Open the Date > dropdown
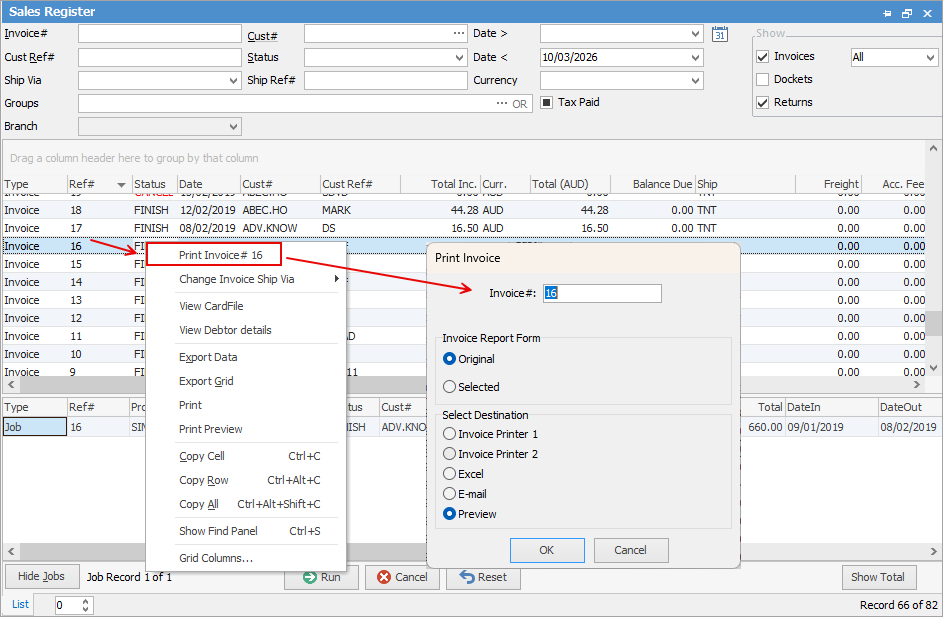The height and width of the screenshot is (617, 943). (x=695, y=34)
